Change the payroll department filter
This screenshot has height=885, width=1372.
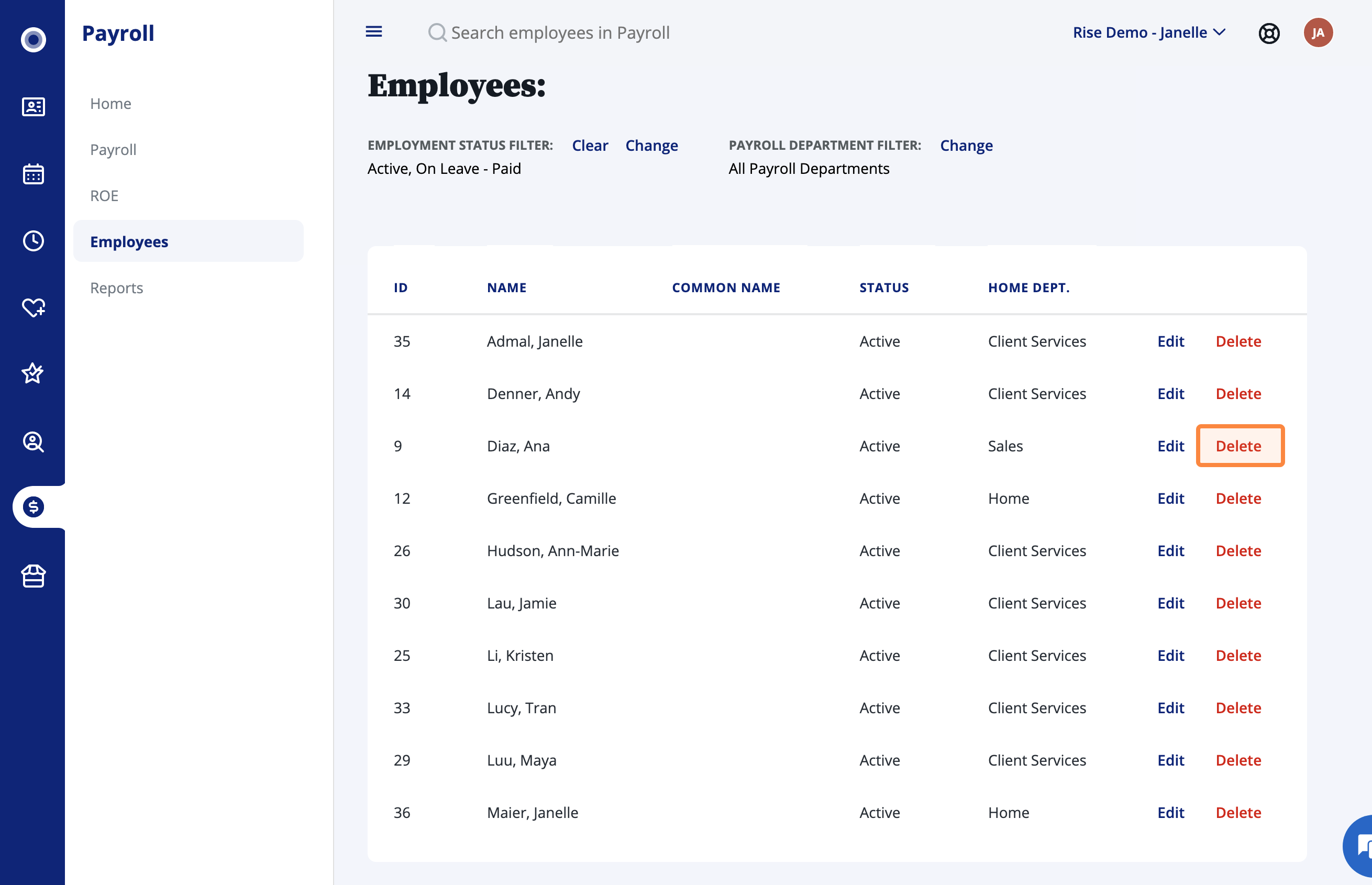coord(966,146)
